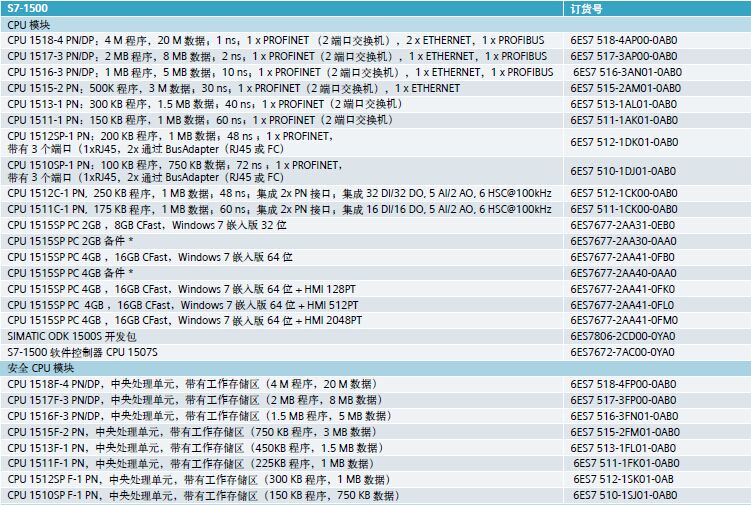This screenshot has height=505, width=751.
Task: Click order number 6ES7 517-3AP00-0AB0
Action: [x=624, y=57]
